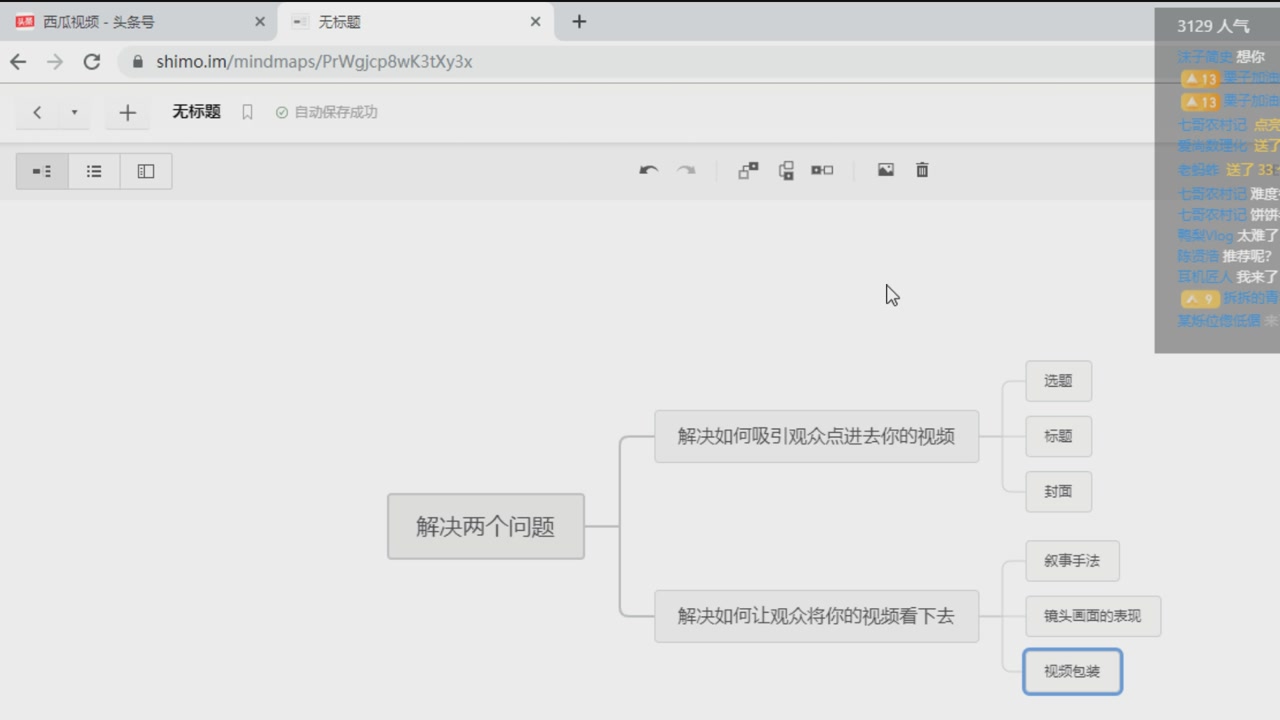Select the 选题 node
The height and width of the screenshot is (720, 1280).
(x=1058, y=381)
